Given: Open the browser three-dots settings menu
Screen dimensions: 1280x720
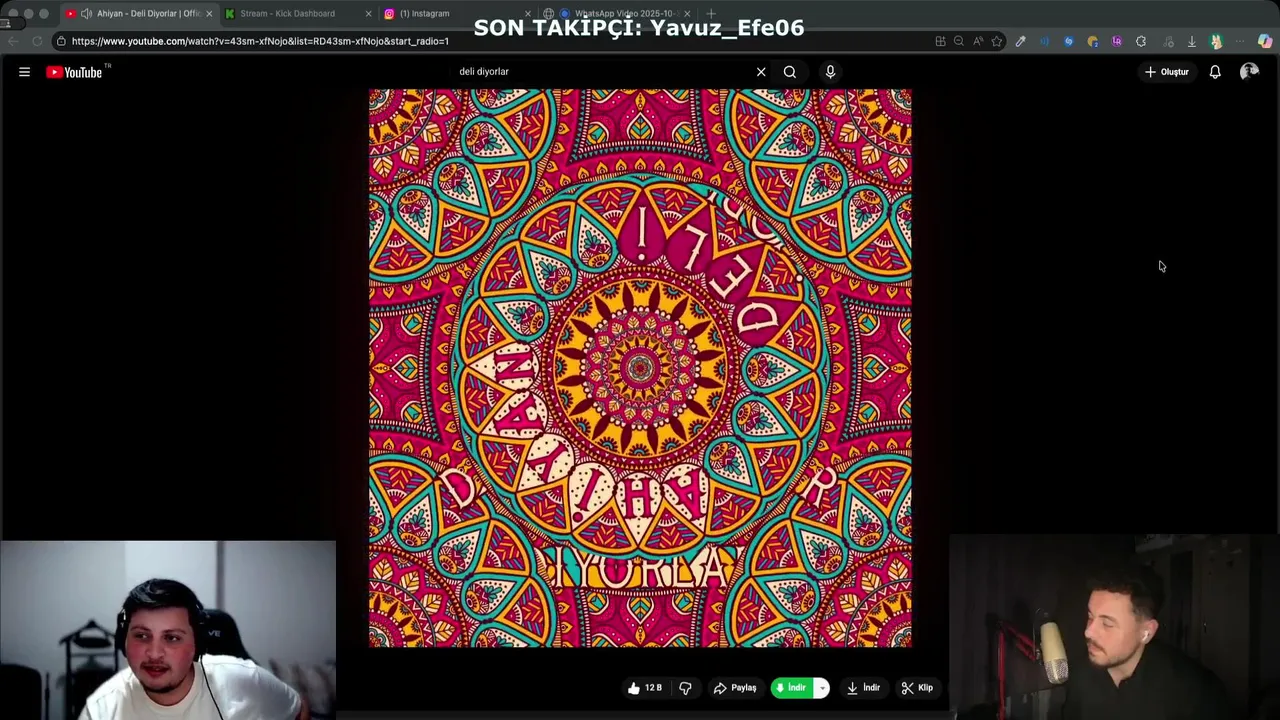Looking at the screenshot, I should pyautogui.click(x=1240, y=41).
